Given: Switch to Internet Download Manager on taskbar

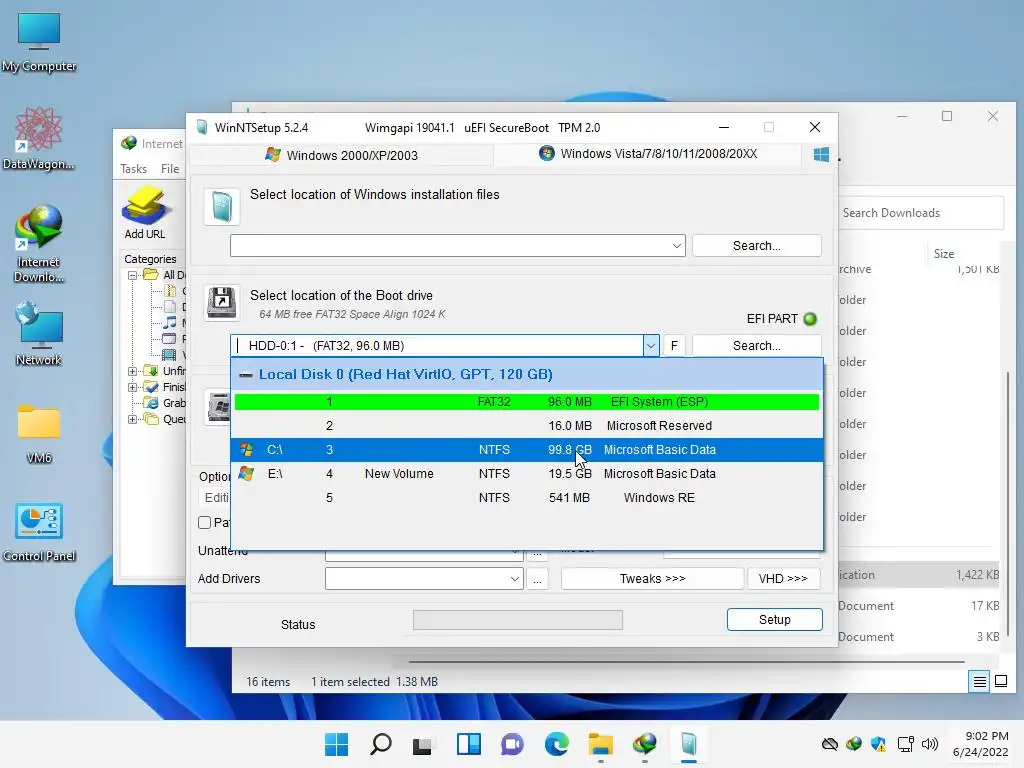Looking at the screenshot, I should (x=645, y=744).
